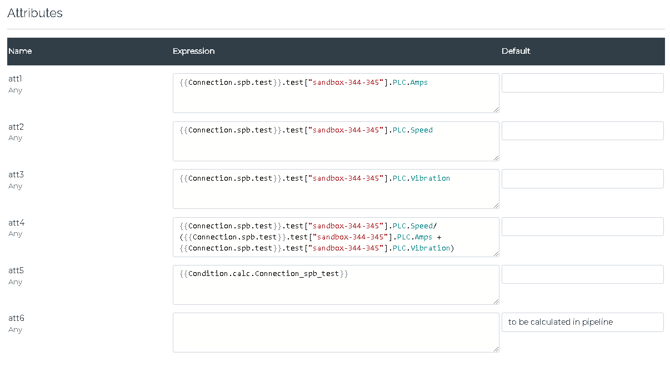The image size is (670, 368).
Task: Click the 'Any' type under att1
Action: point(15,90)
